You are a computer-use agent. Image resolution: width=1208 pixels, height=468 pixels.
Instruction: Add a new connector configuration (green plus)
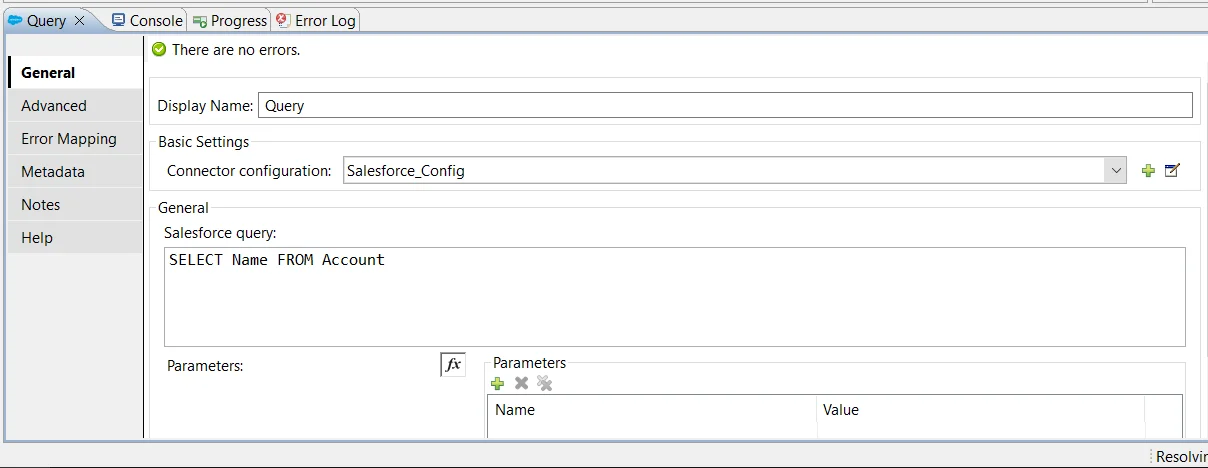click(x=1148, y=171)
